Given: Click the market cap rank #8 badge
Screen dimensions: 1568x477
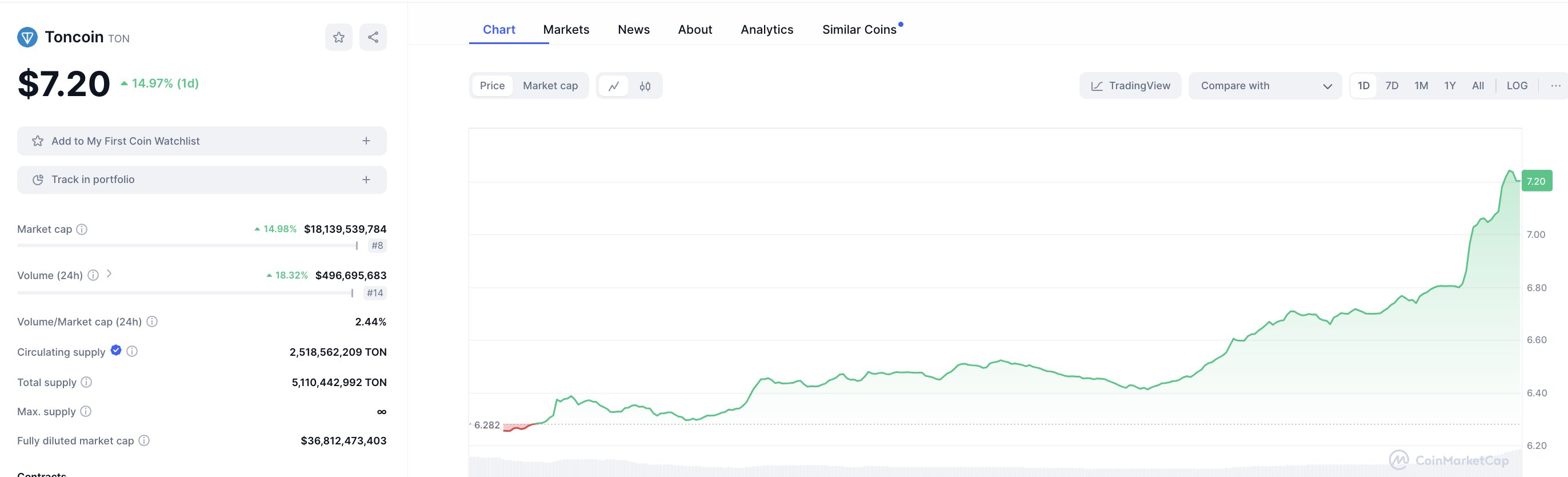Looking at the screenshot, I should (377, 245).
